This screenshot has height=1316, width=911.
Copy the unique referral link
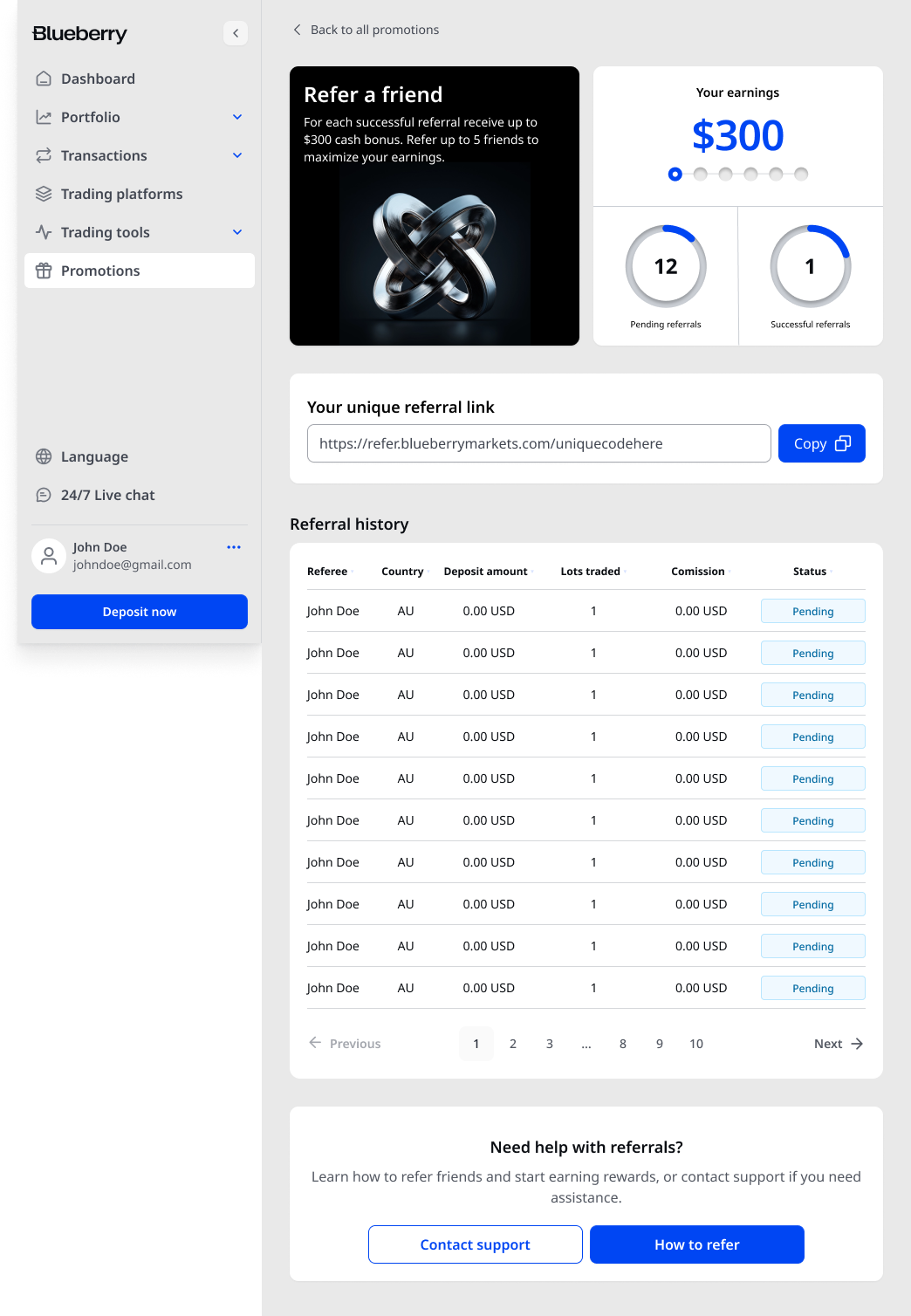pos(822,443)
